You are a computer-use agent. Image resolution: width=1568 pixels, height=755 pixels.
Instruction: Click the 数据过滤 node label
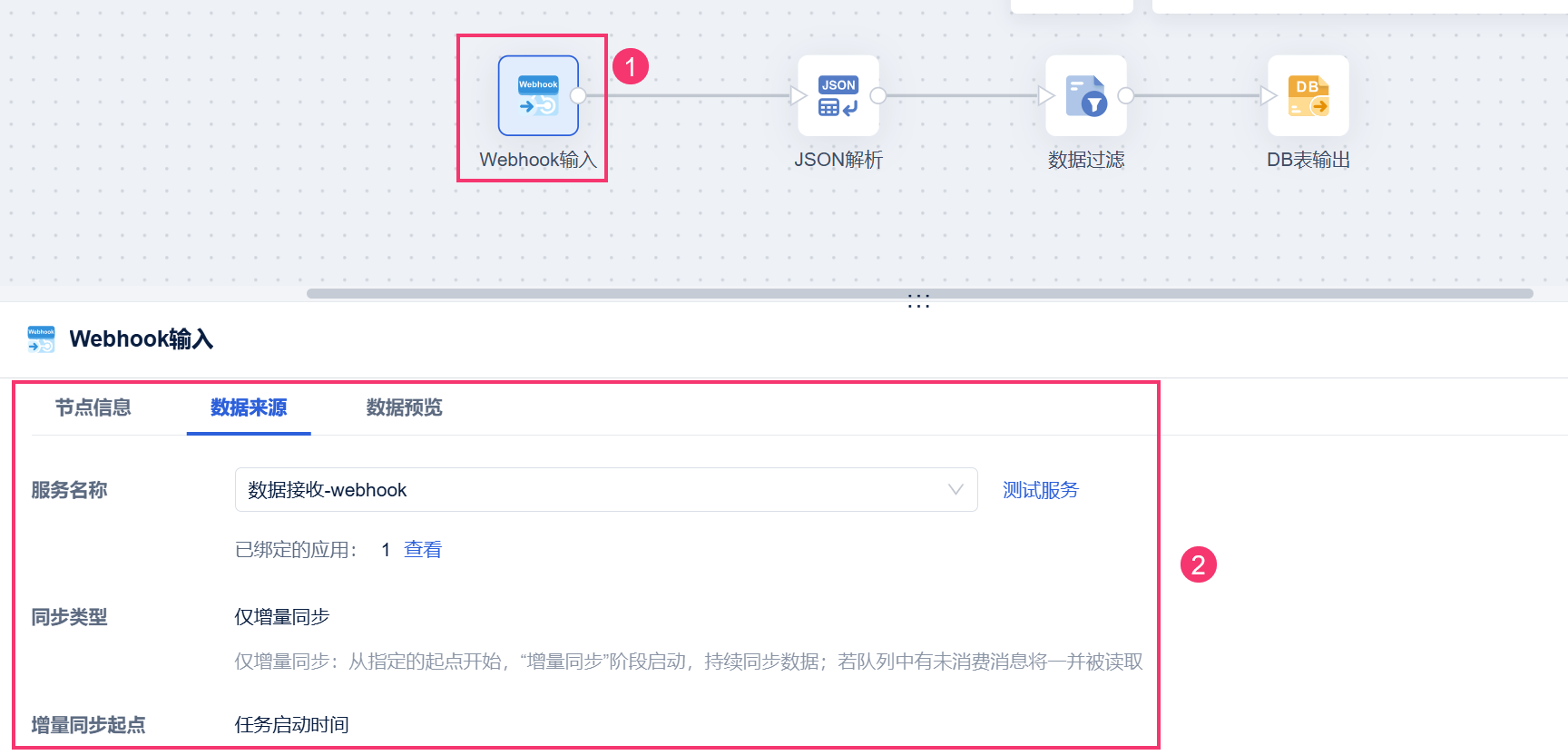pyautogui.click(x=1086, y=160)
